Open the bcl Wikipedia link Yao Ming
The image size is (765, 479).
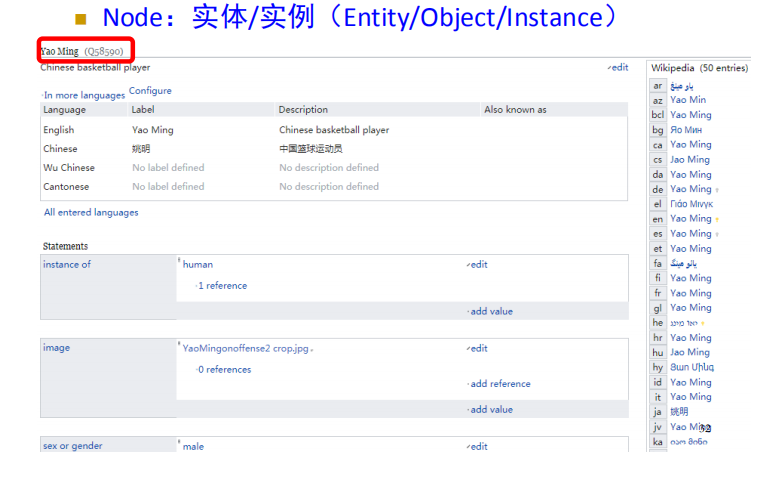click(691, 115)
